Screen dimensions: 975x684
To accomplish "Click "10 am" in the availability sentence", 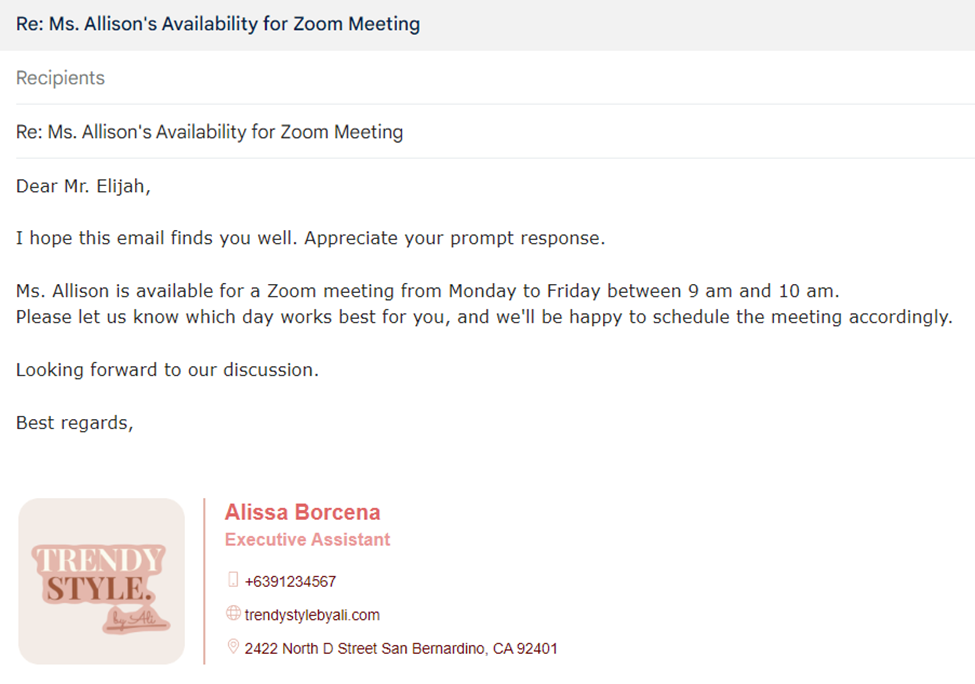I will click(806, 291).
